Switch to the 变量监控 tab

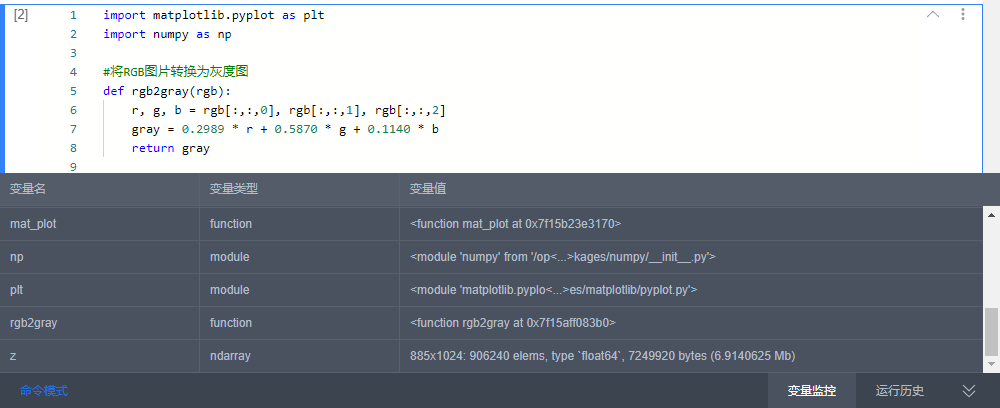(x=811, y=391)
